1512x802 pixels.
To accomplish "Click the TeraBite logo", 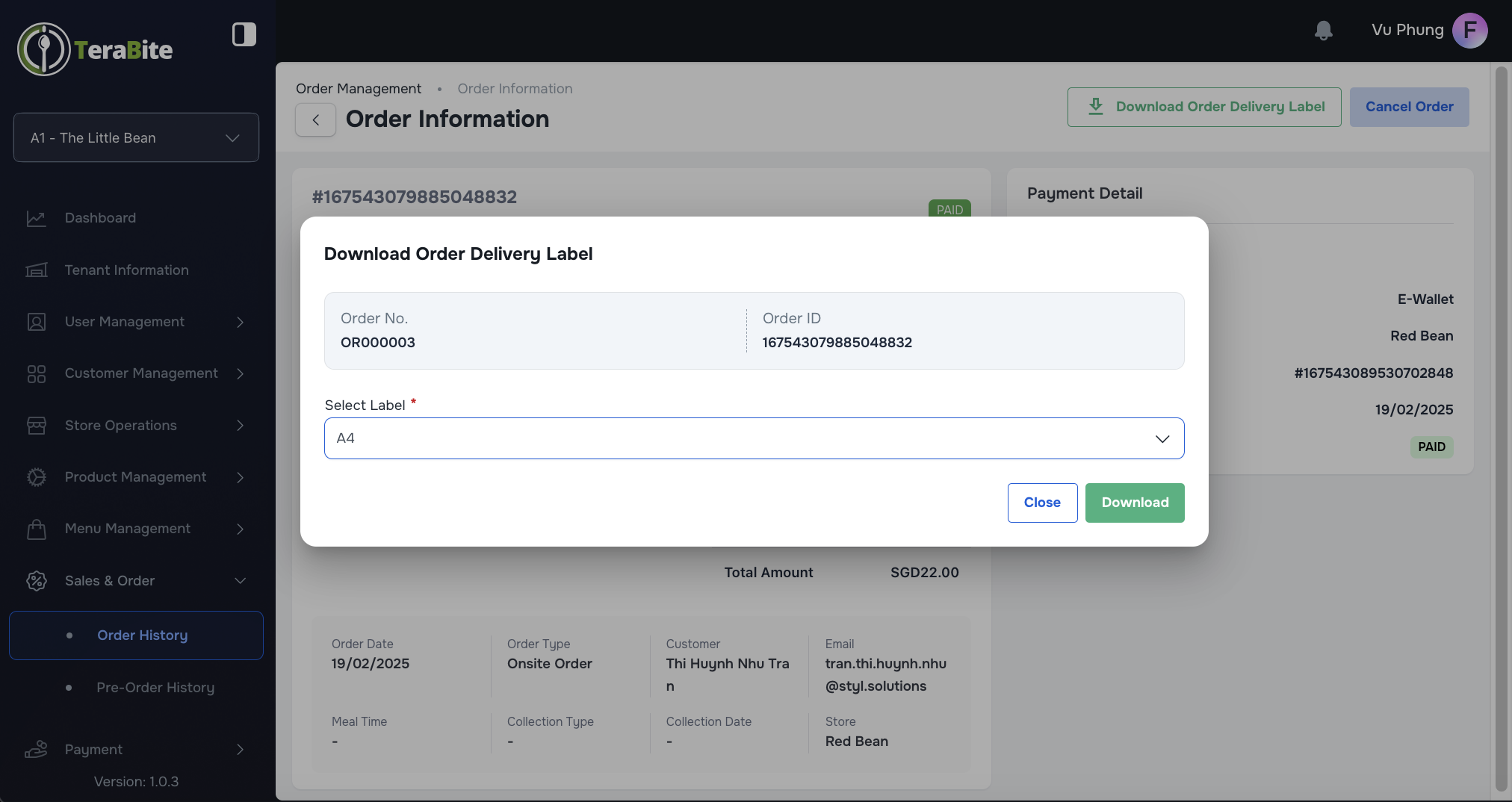I will [95, 49].
